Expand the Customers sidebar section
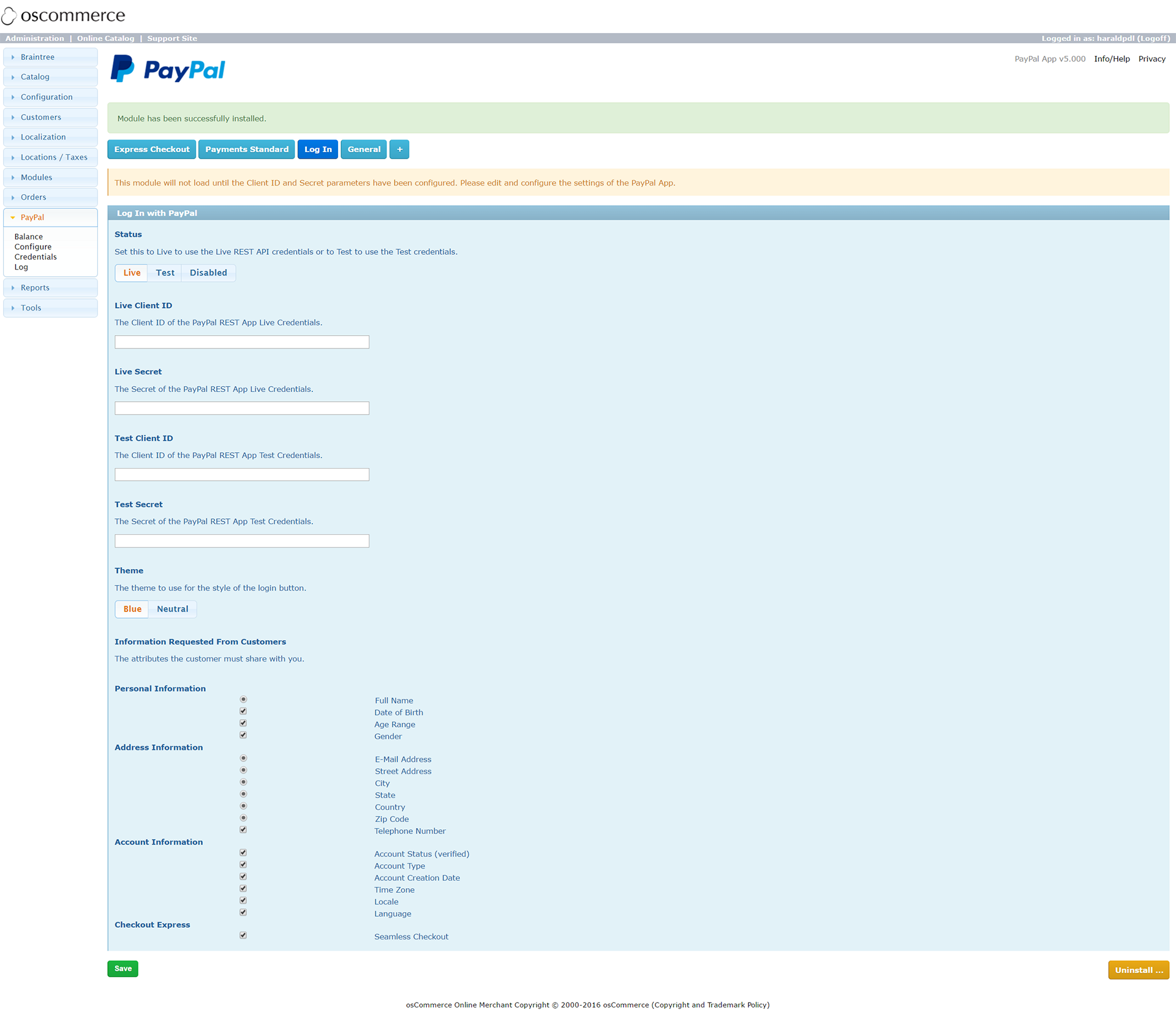1176x1018 pixels. point(50,118)
